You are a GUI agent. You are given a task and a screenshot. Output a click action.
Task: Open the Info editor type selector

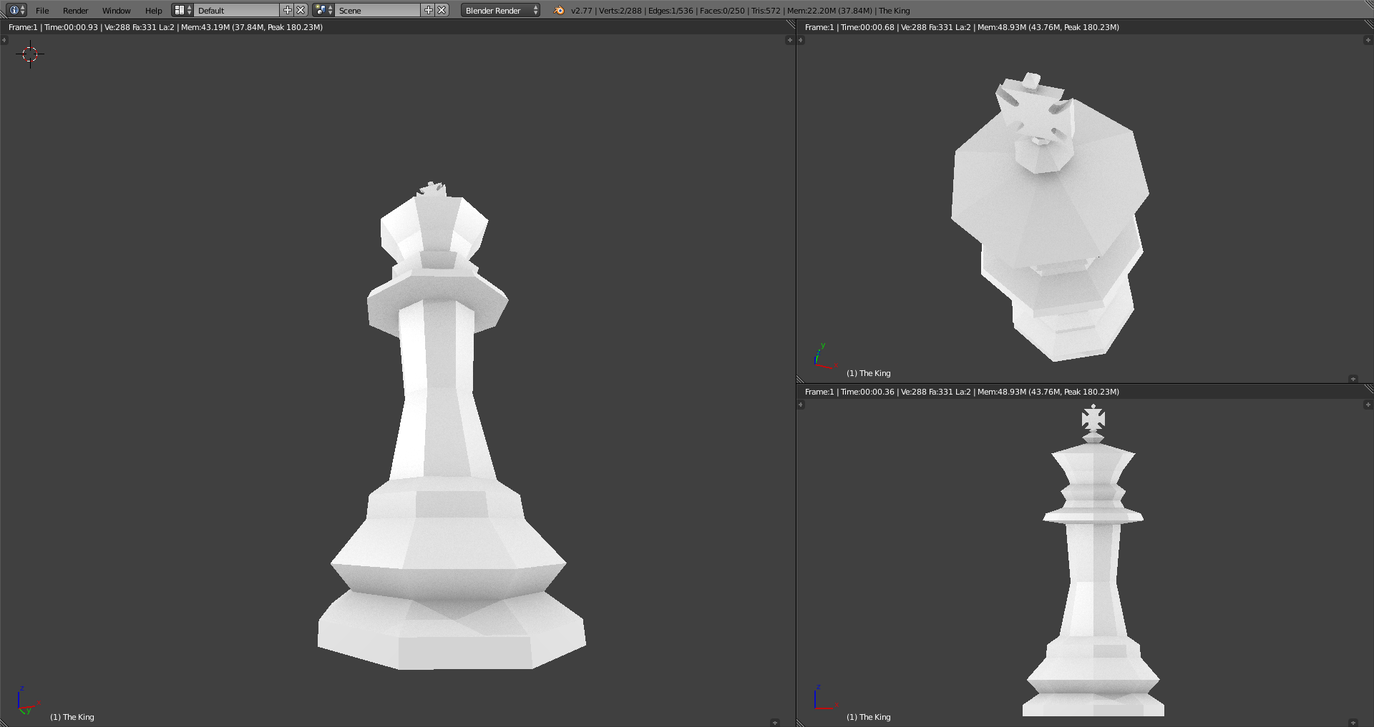17,10
